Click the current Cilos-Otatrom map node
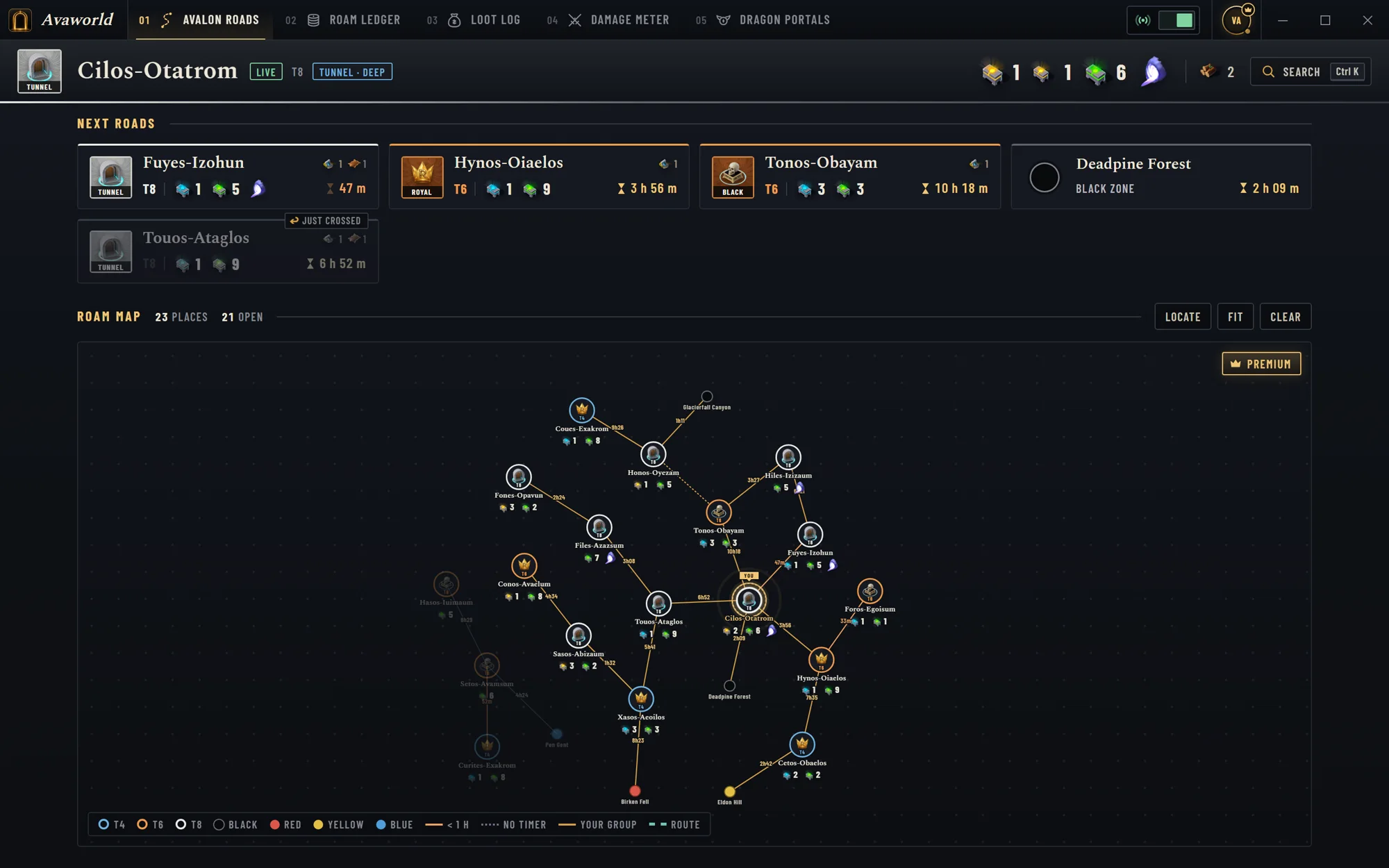Screen dimensions: 1389x868 [x=749, y=599]
